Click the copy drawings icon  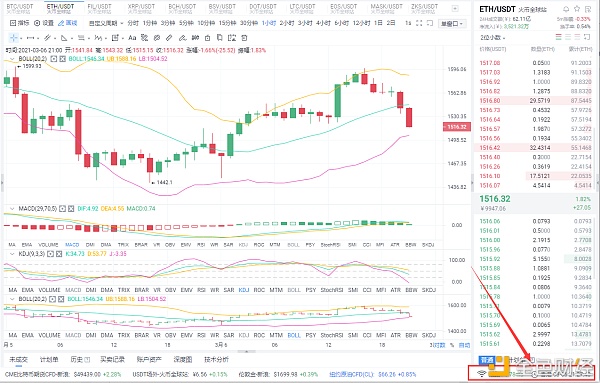(x=220, y=38)
